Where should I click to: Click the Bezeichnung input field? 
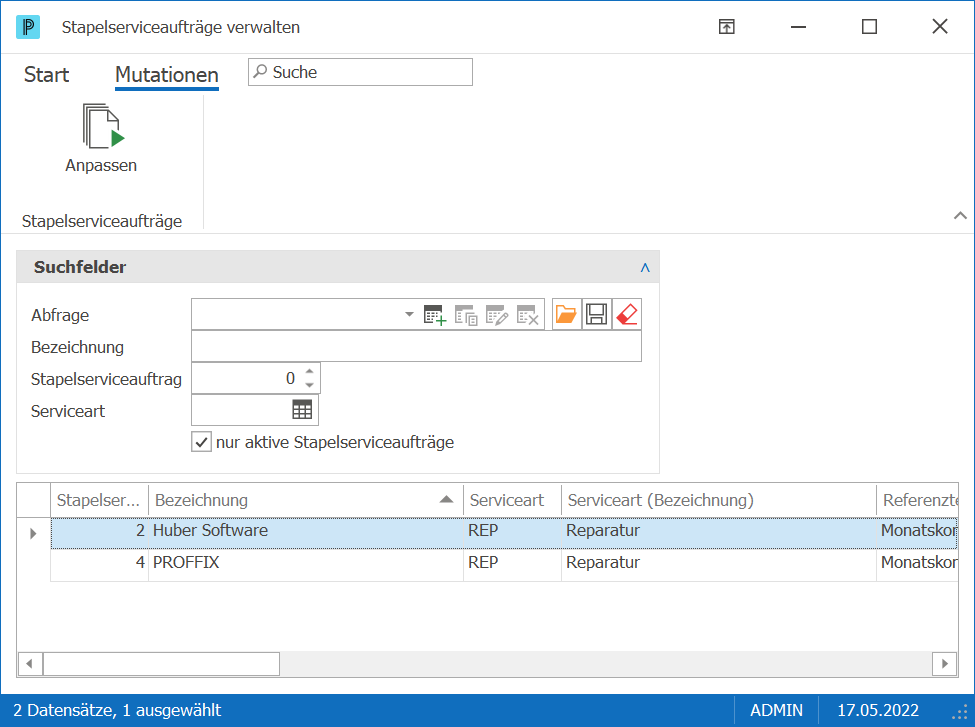coord(416,346)
